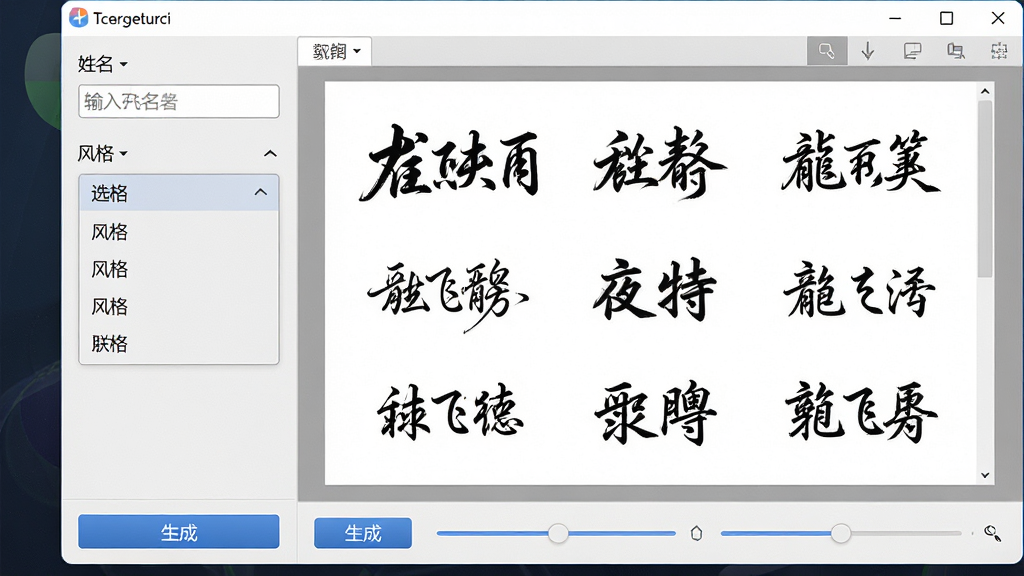The height and width of the screenshot is (576, 1024).
Task: Open the font dropdown above the canvas
Action: click(x=335, y=51)
